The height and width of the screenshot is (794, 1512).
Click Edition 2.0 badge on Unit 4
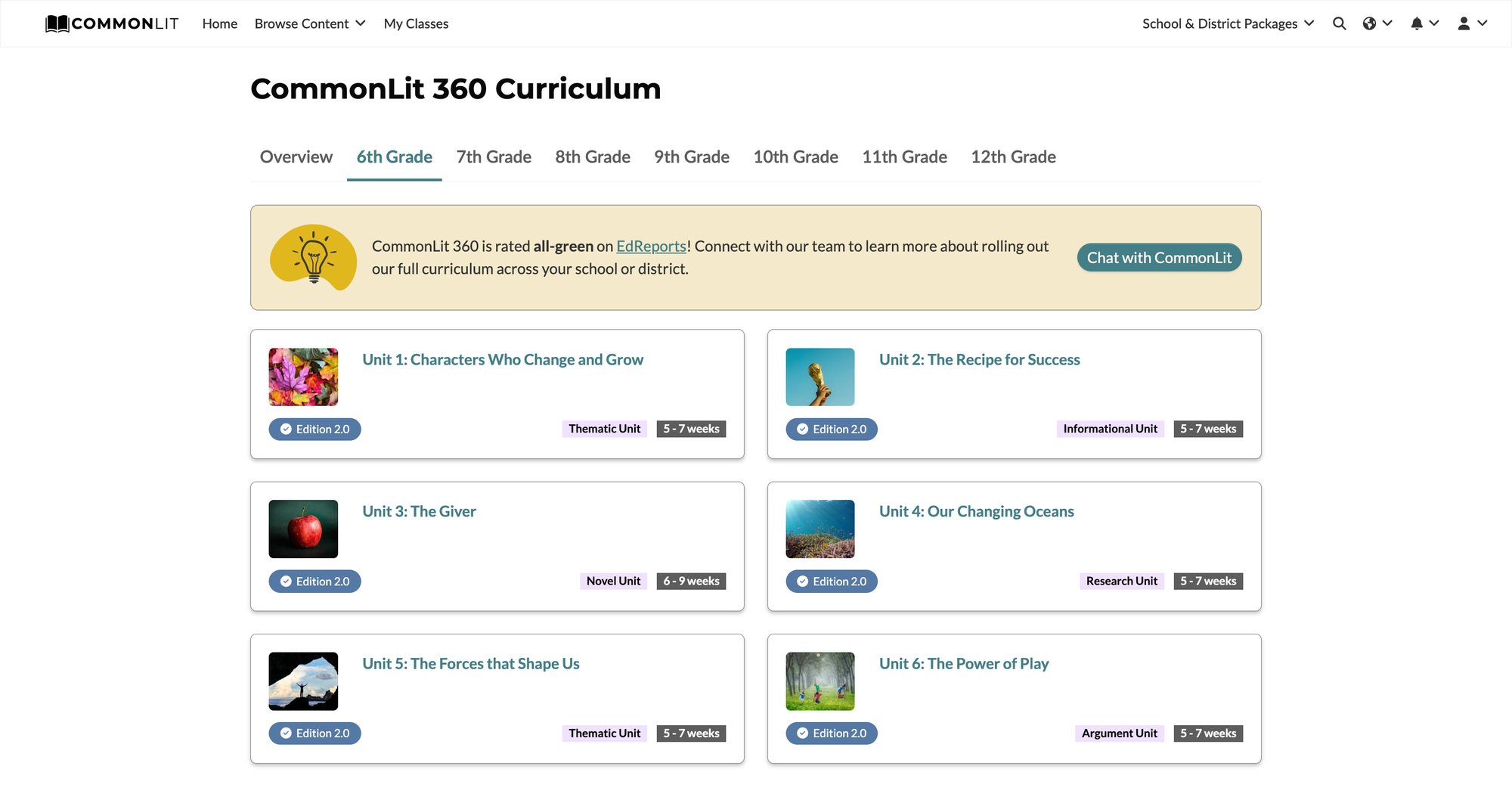pyautogui.click(x=832, y=581)
